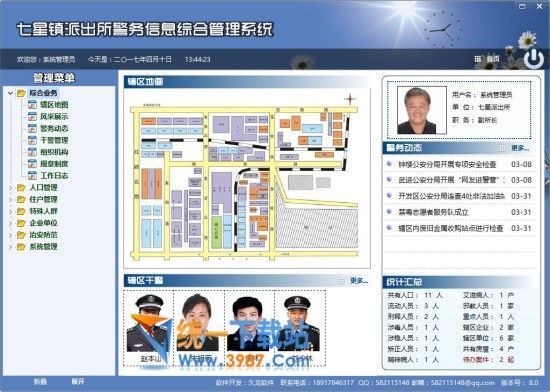
Task: Open 企业单位 menu folder
Action: (43, 223)
